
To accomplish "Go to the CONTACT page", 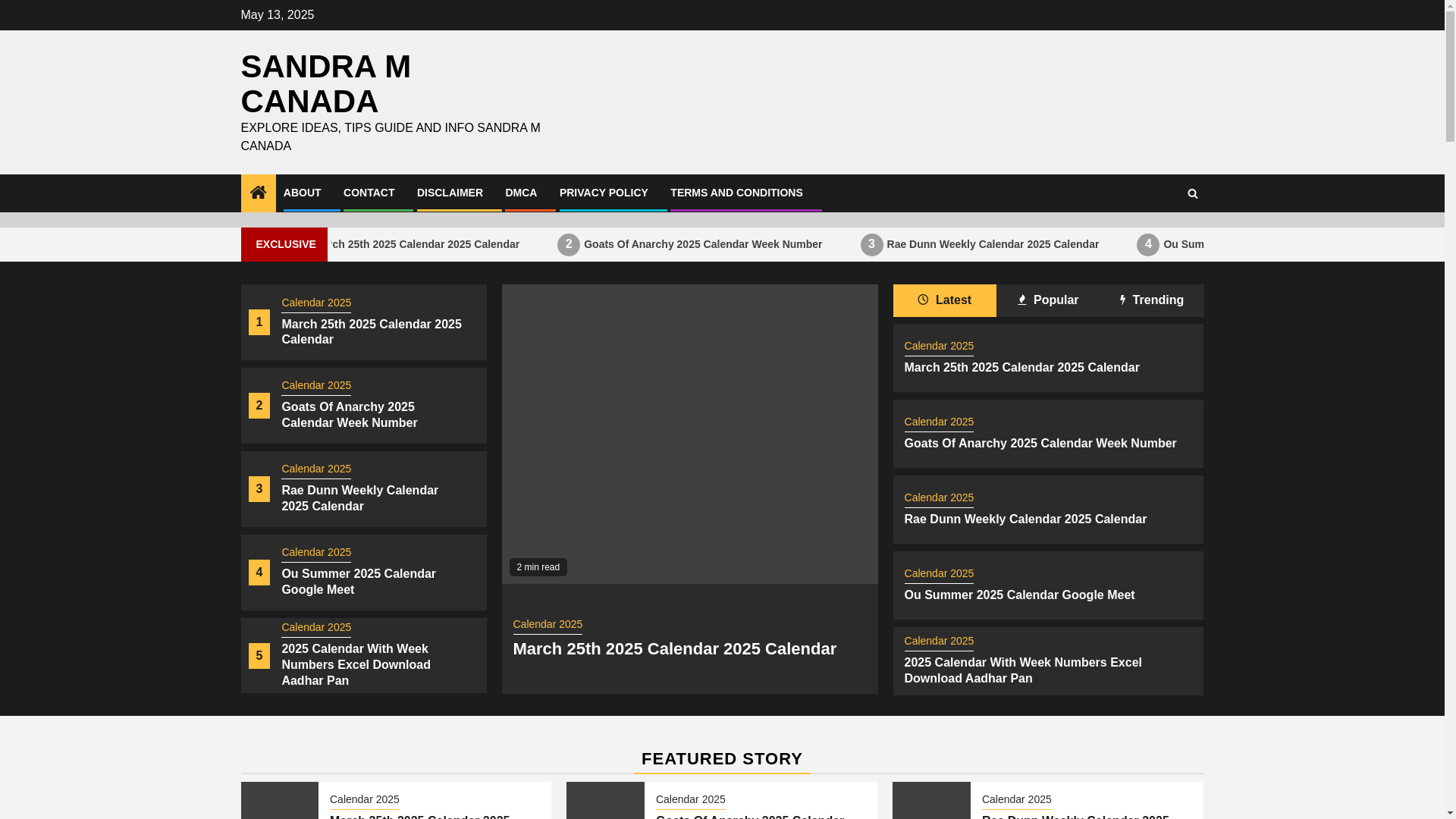I will tap(369, 193).
